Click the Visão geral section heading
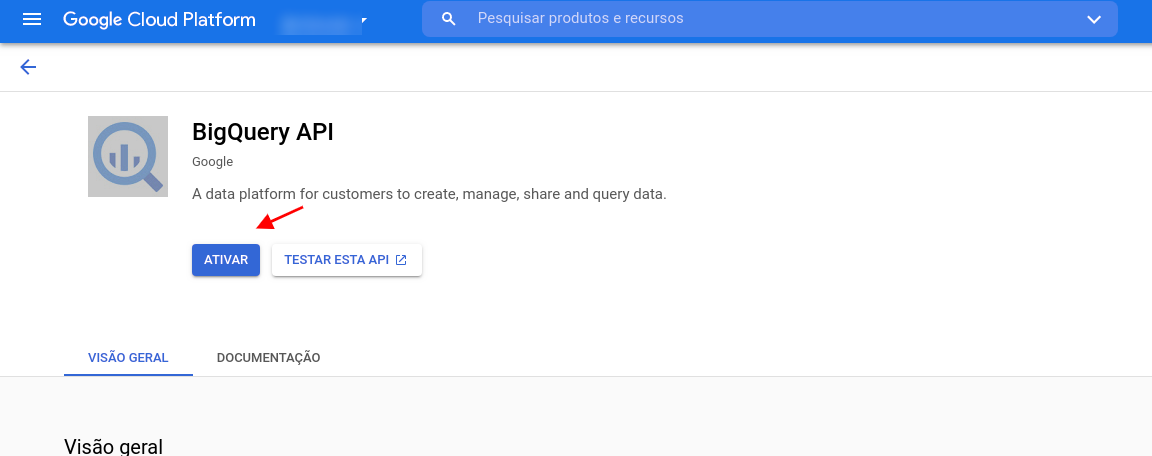Screen dimensions: 1152x456 click(113, 446)
